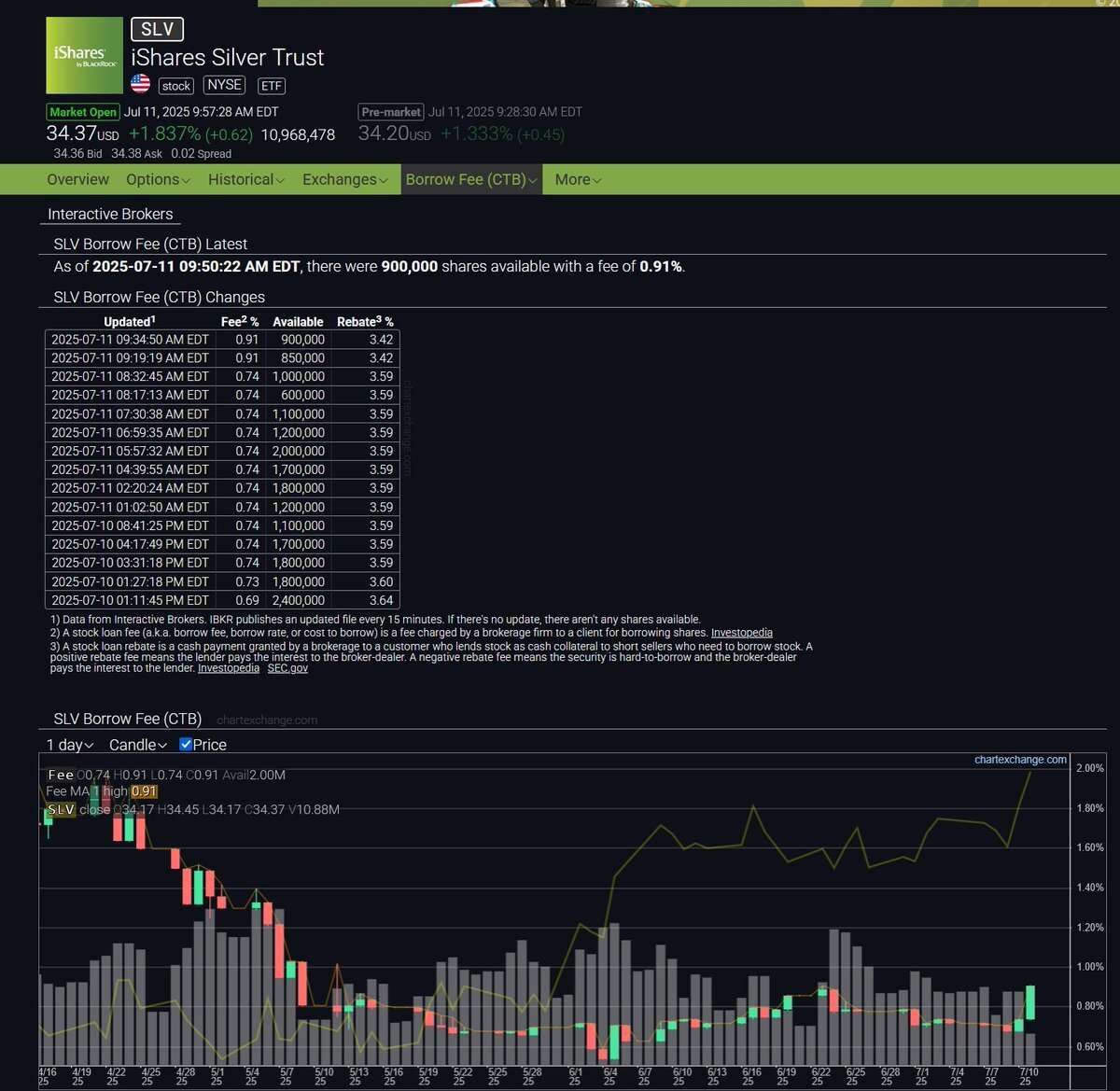1120x1091 pixels.
Task: Select the 2025-07-10 01:11:45 PM EDT row
Action: coord(222,600)
